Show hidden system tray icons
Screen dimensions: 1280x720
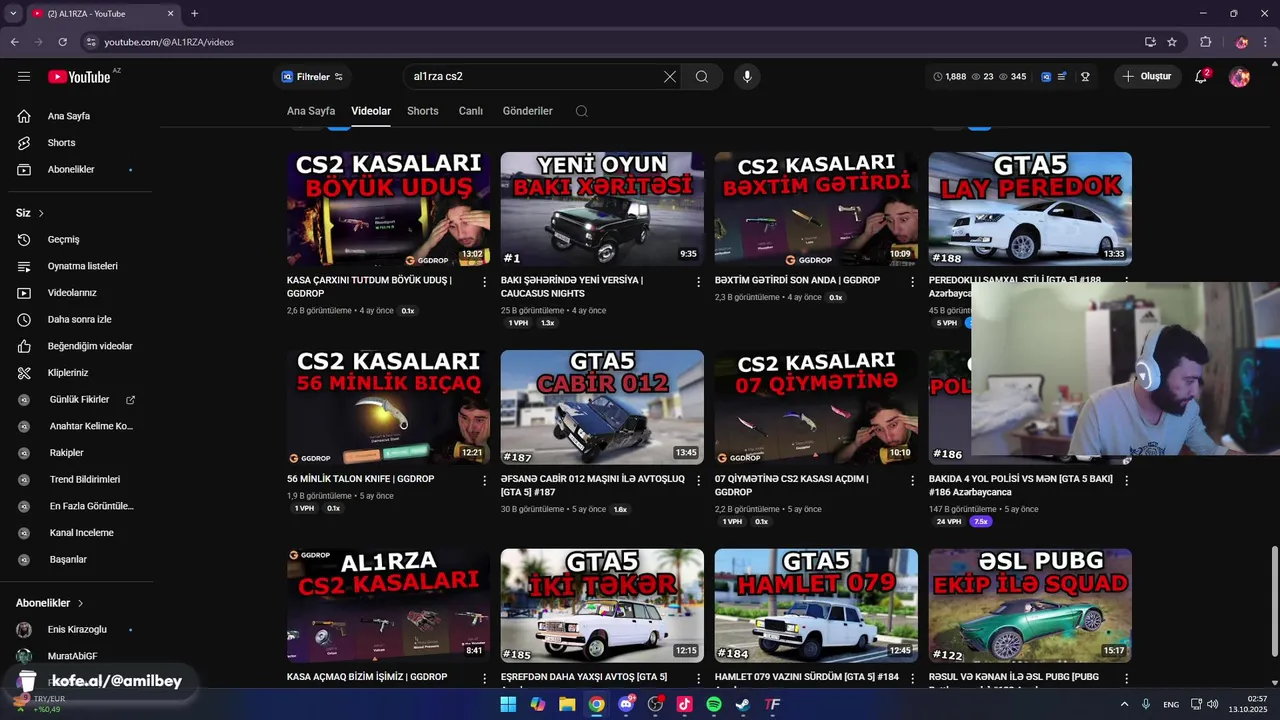click(x=1124, y=704)
